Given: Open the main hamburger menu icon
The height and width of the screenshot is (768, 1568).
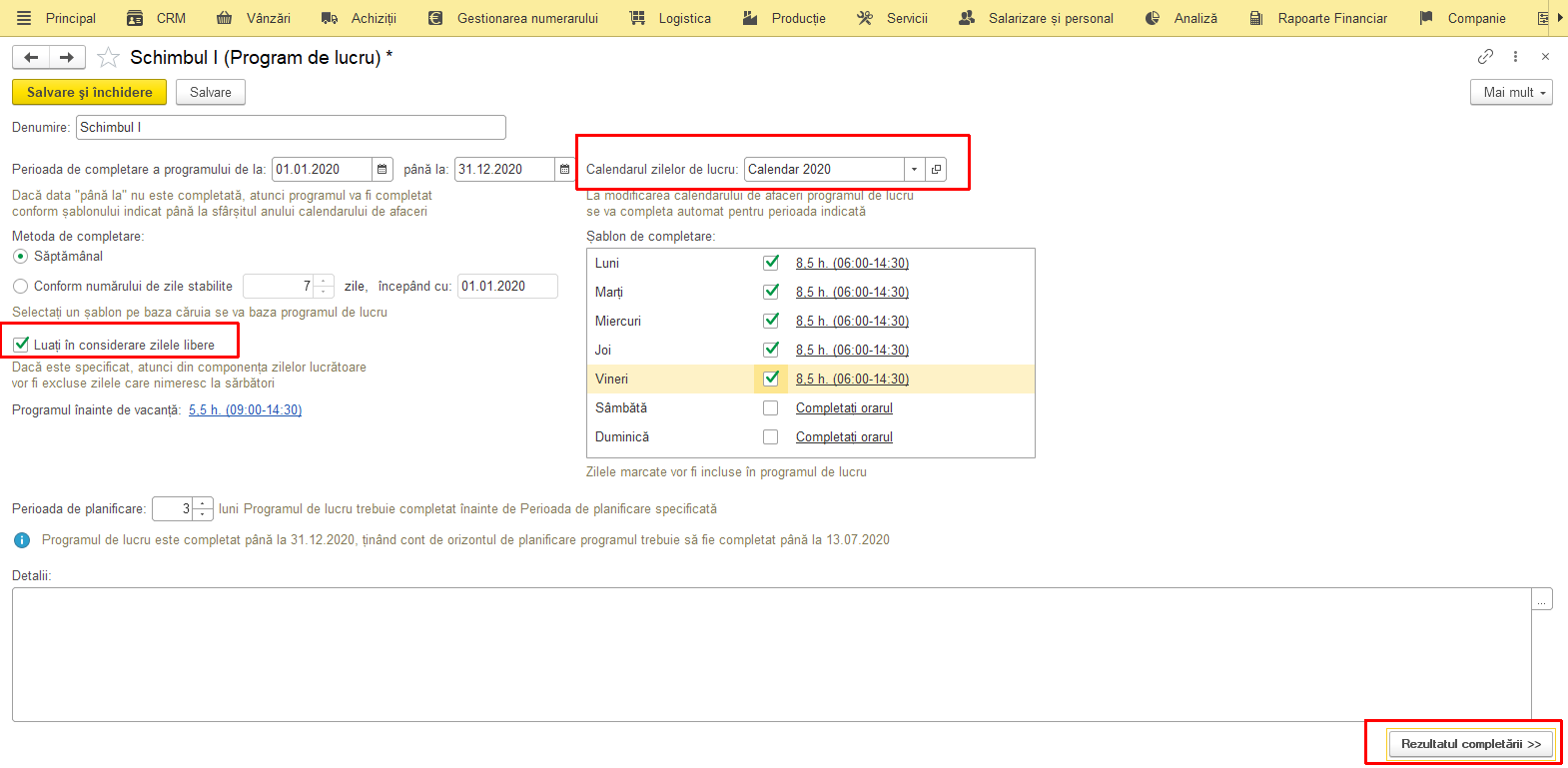Looking at the screenshot, I should pyautogui.click(x=24, y=18).
